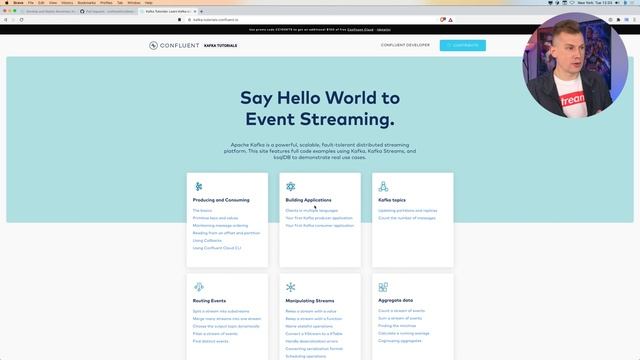The height and width of the screenshot is (360, 640).
Task: Switch to the first browser tab
Action: click(x=48, y=11)
